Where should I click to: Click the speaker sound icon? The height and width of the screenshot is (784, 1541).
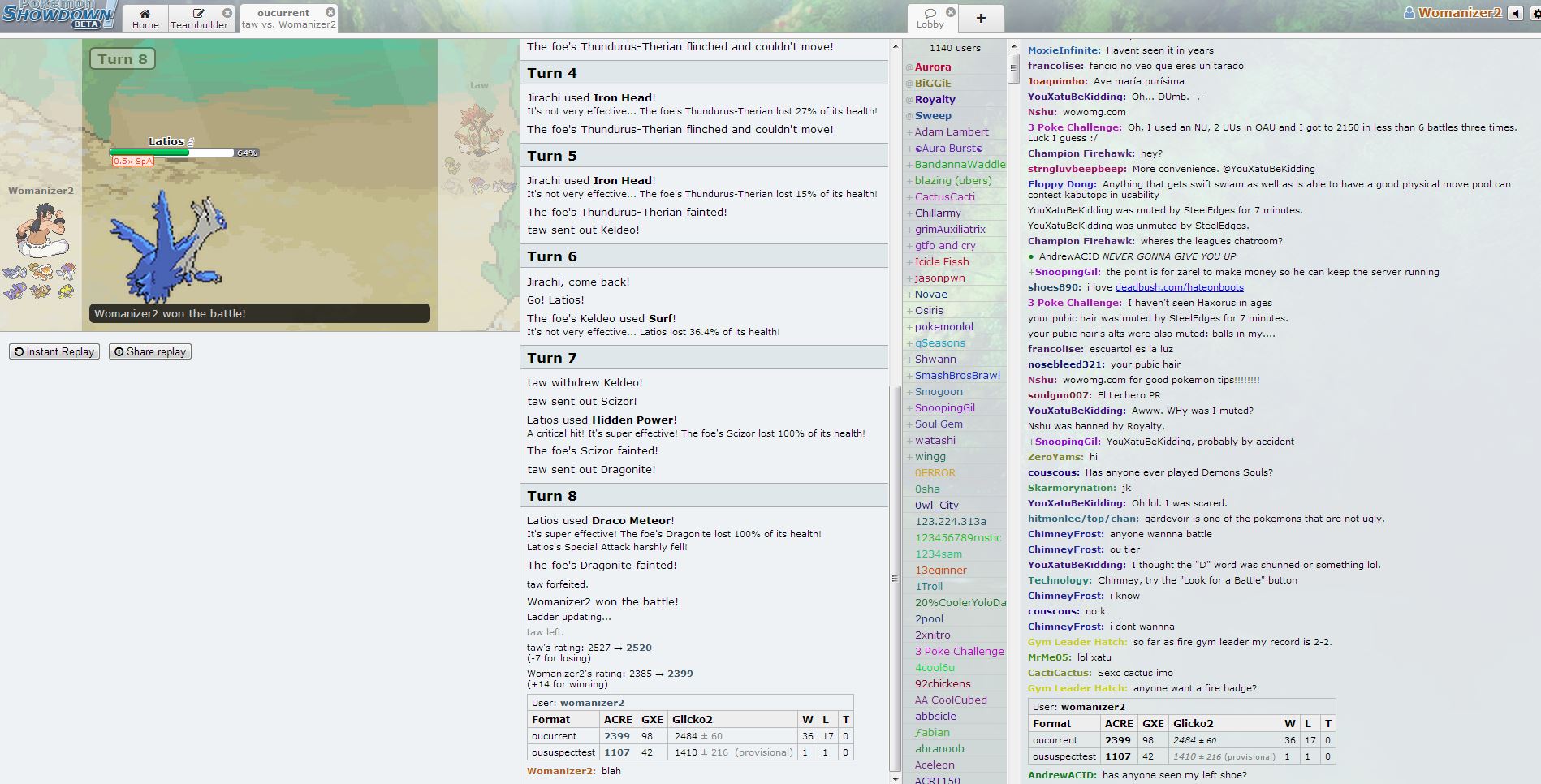(1515, 13)
